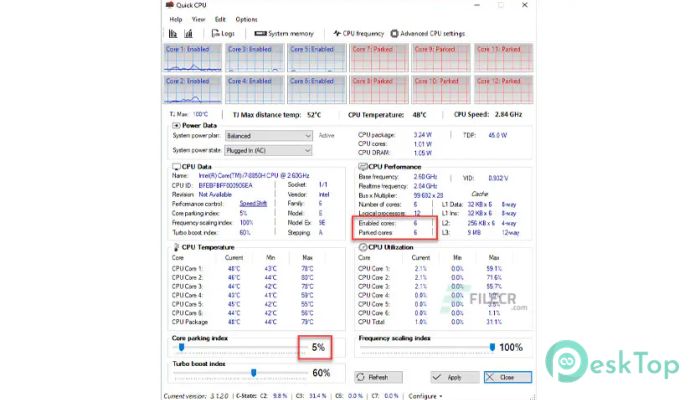Click the CPU Data section icon
The width and height of the screenshot is (700, 400).
(176, 167)
